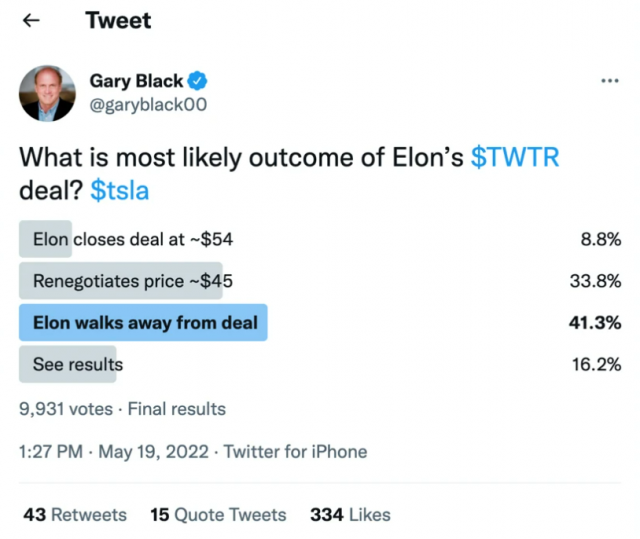Click the Gary Black display name
Image resolution: width=640 pixels, height=539 pixels.
coord(136,81)
